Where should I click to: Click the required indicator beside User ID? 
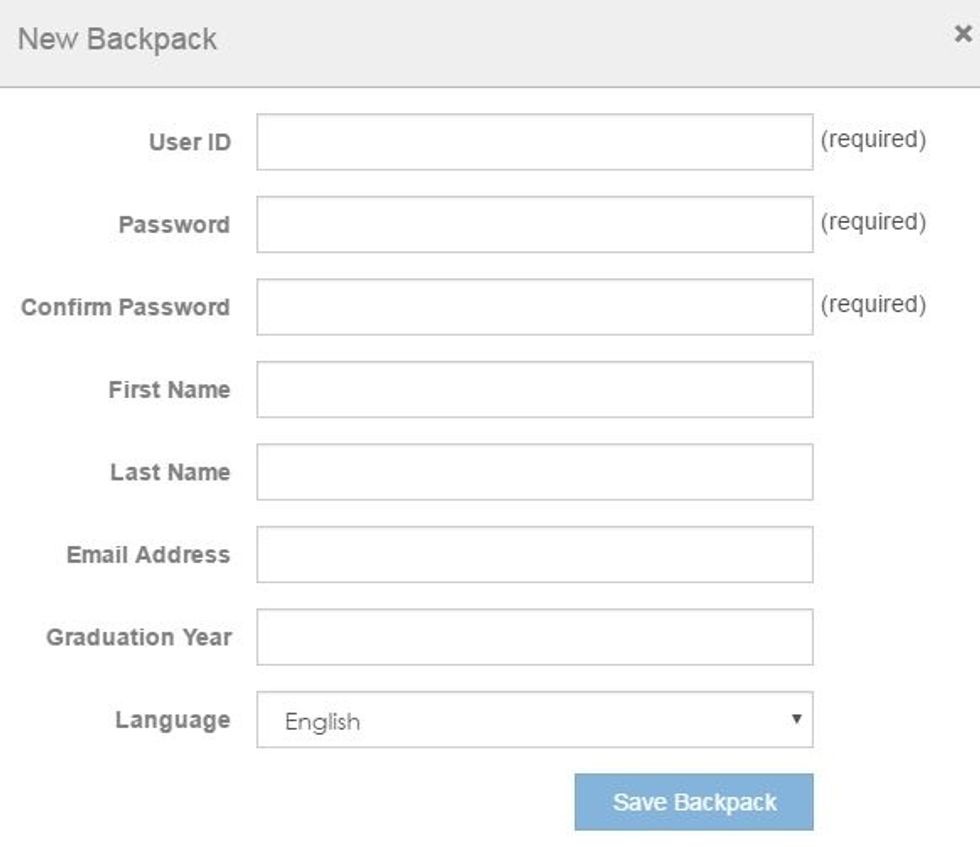point(873,140)
